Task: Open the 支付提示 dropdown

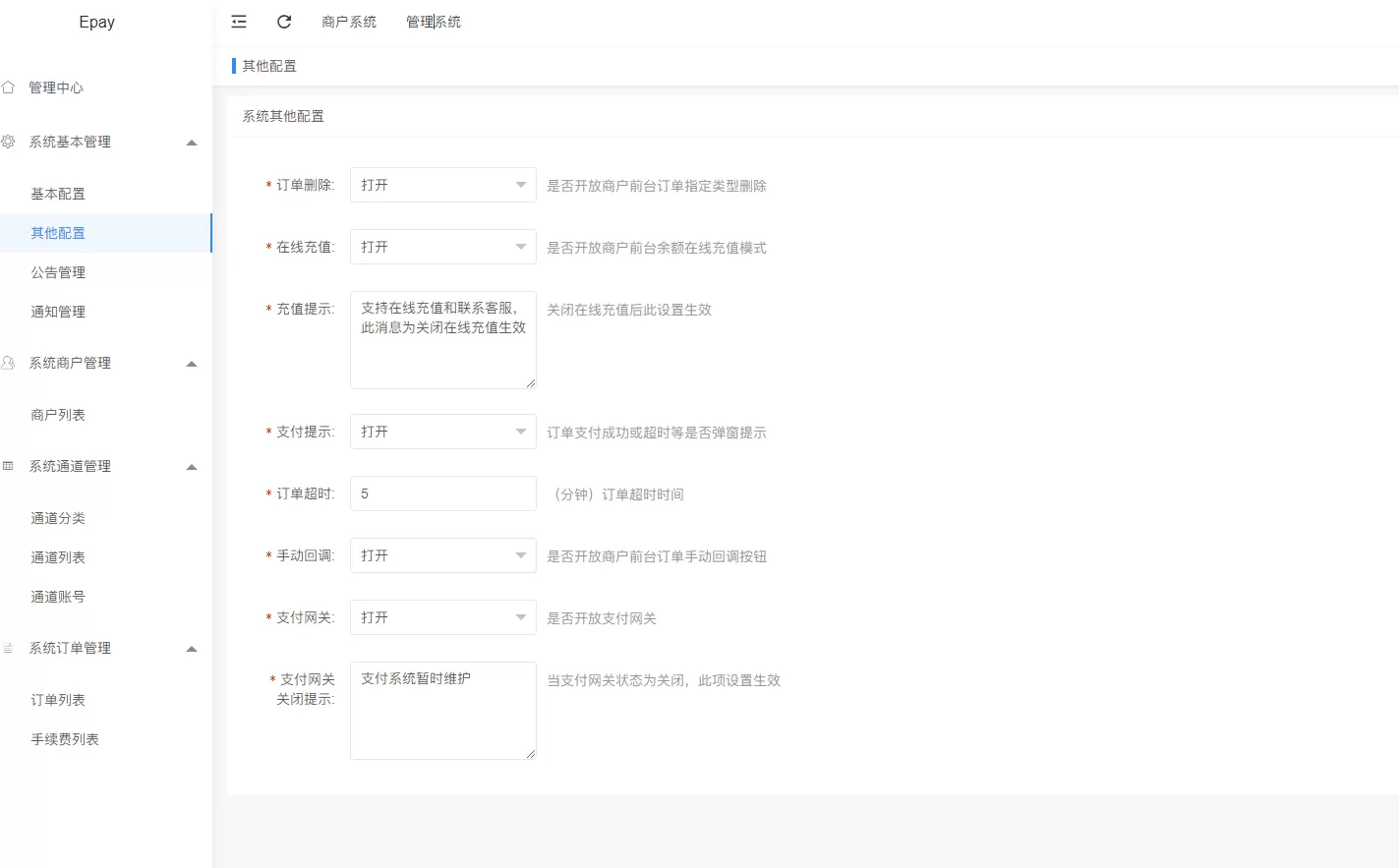Action: [442, 432]
